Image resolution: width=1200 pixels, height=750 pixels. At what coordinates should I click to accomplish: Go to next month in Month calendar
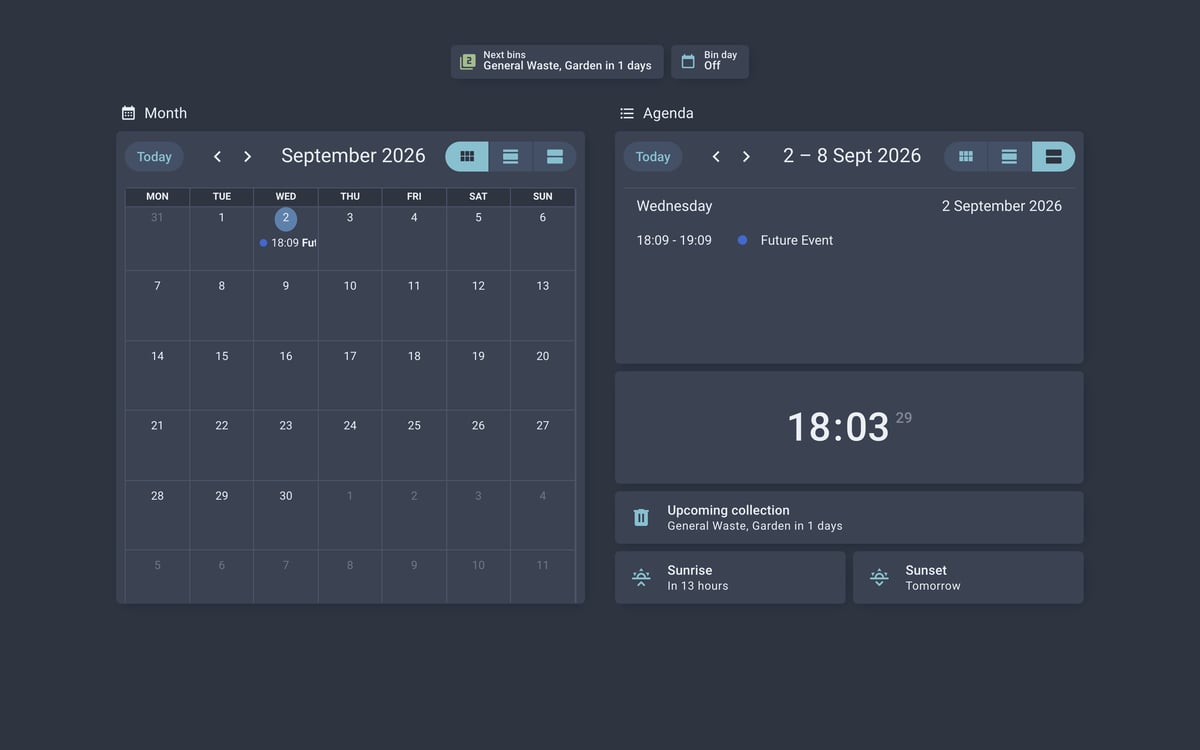tap(247, 156)
